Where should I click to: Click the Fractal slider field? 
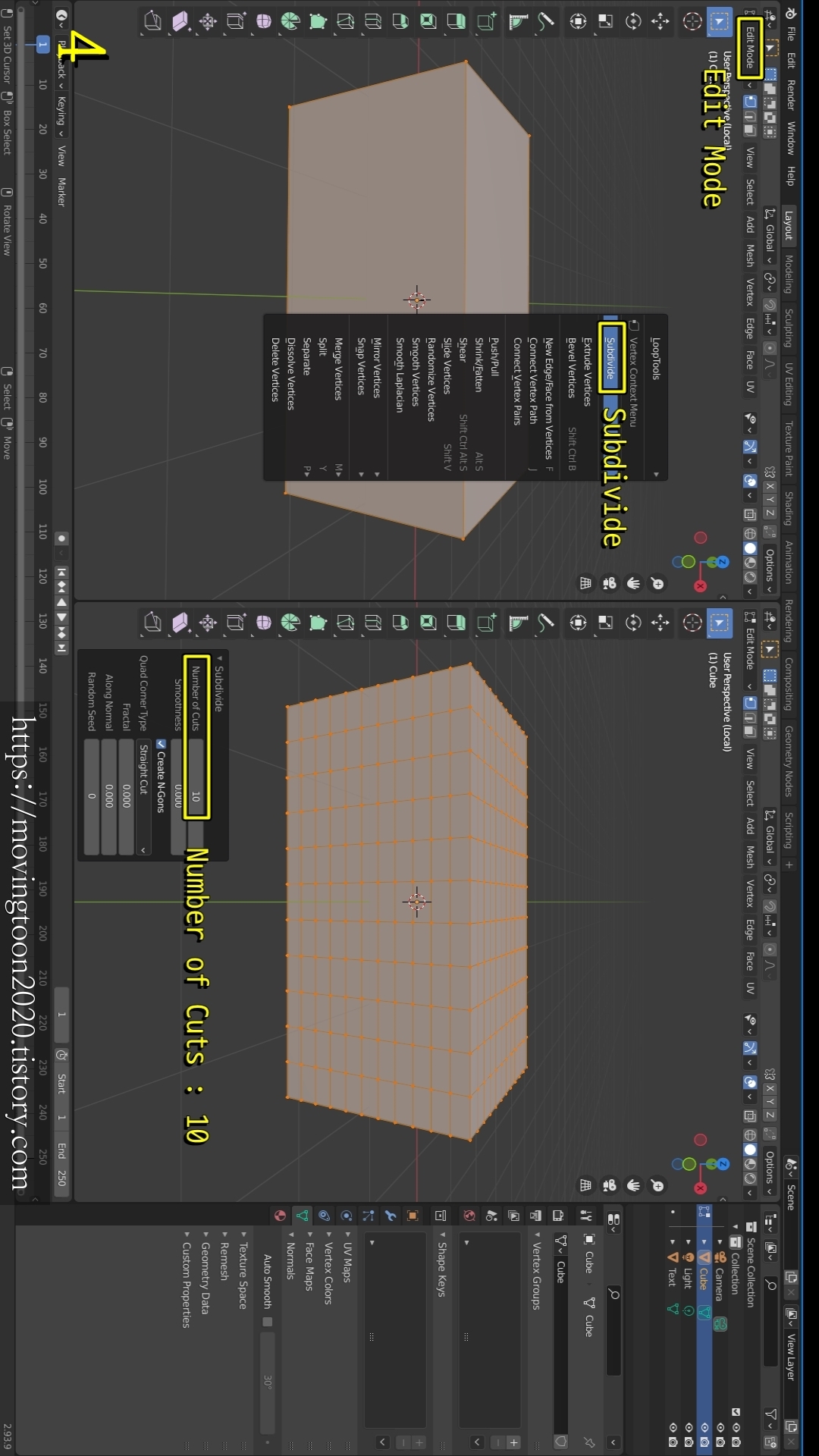(126, 797)
